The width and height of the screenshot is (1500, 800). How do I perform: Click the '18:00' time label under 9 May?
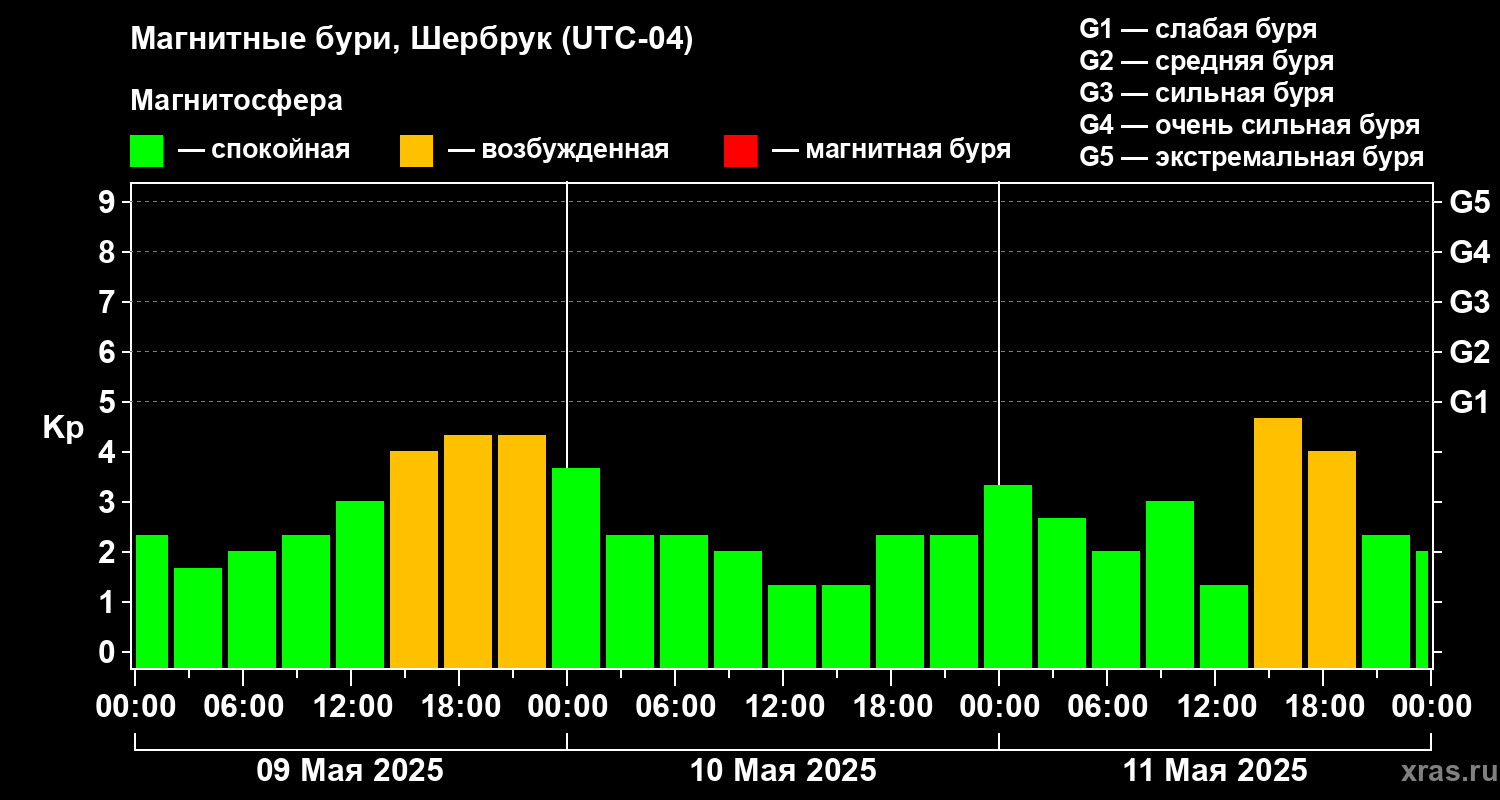tap(459, 707)
